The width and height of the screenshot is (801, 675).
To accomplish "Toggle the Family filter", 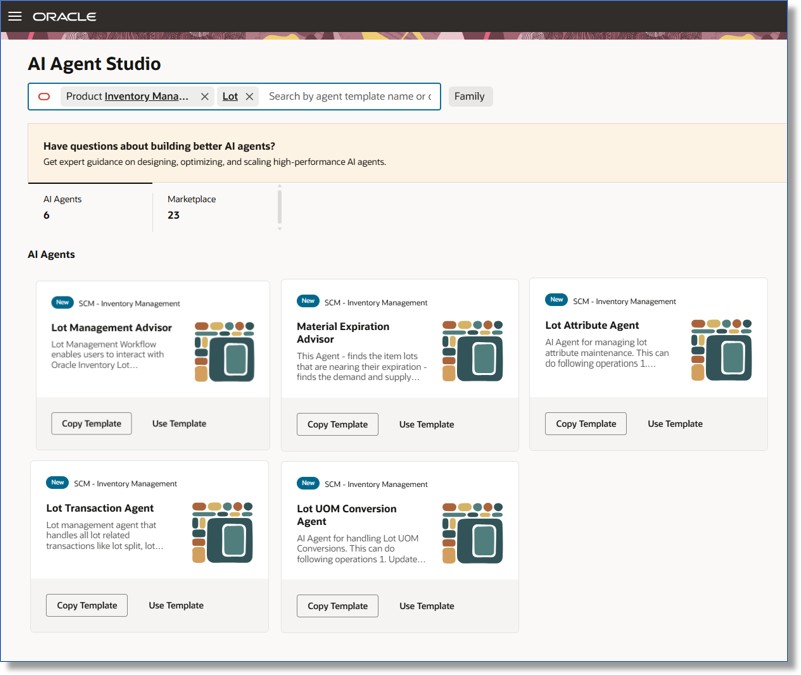I will pos(470,96).
